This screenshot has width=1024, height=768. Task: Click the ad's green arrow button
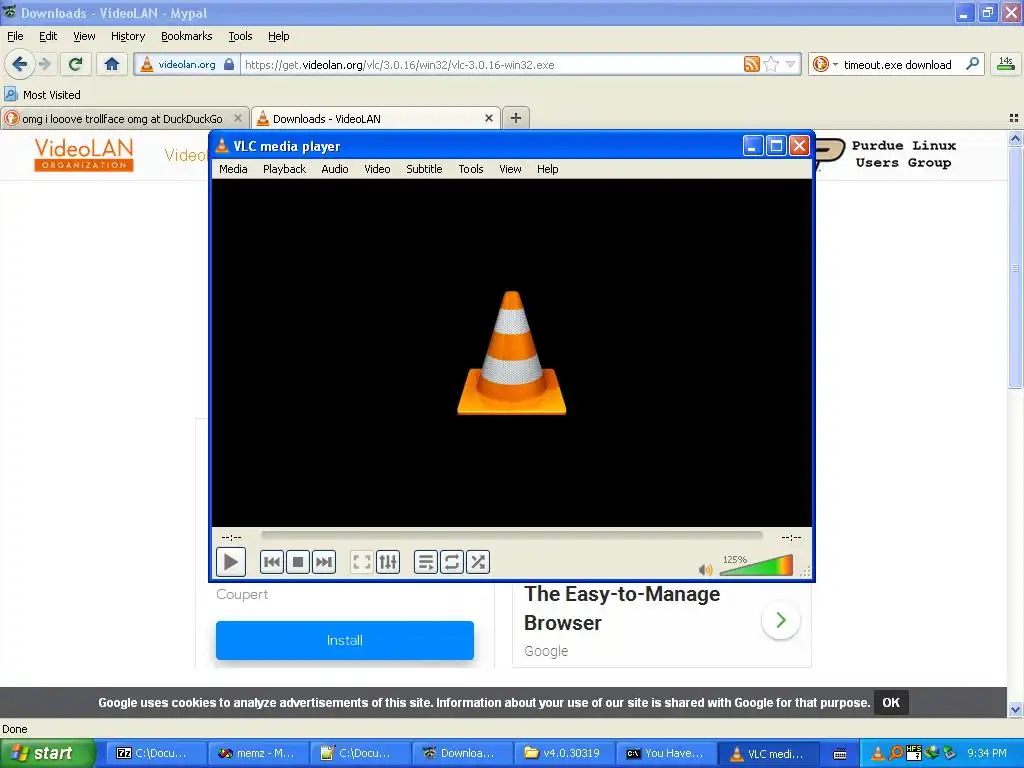pos(780,620)
